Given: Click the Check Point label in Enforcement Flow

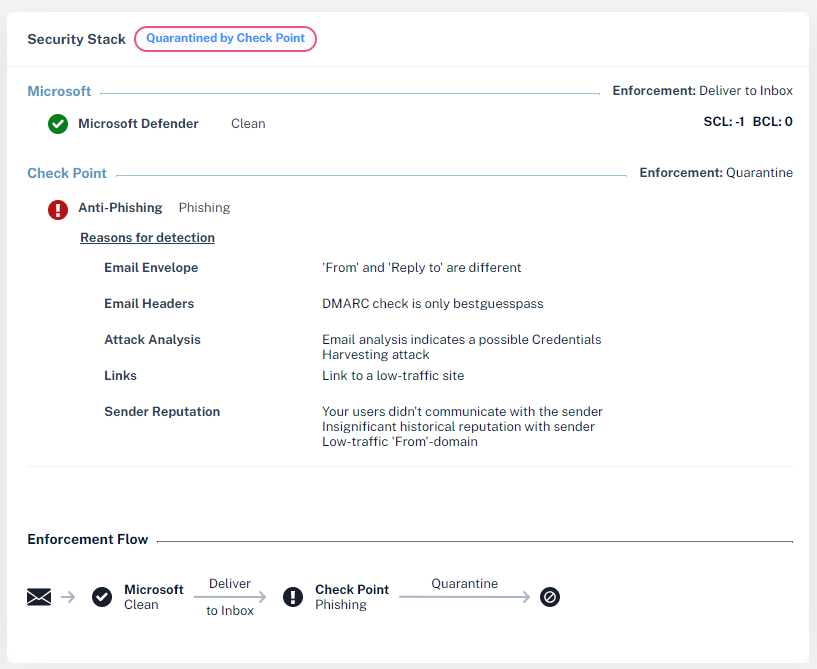Looking at the screenshot, I should (352, 589).
